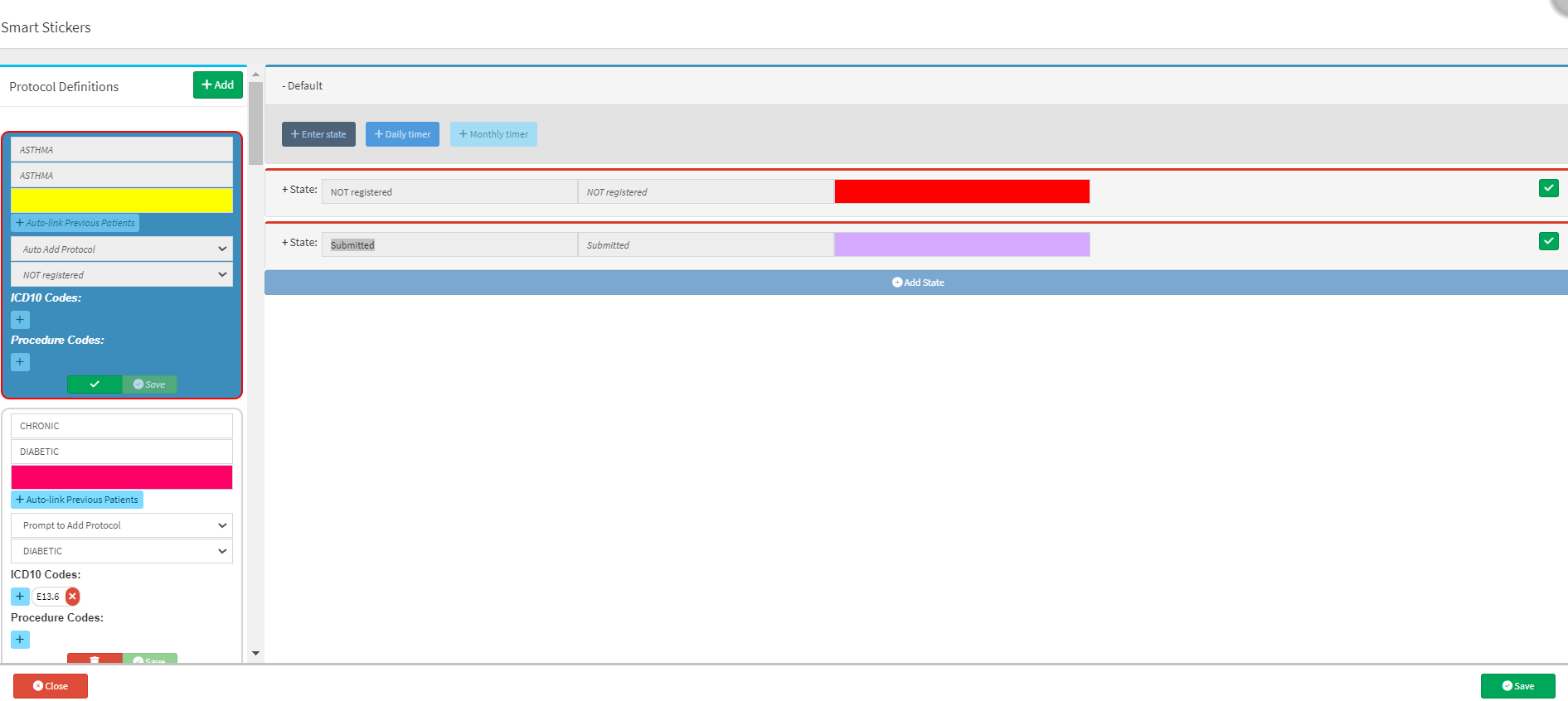
Task: Edit the first NOT registered state field
Action: click(x=449, y=191)
